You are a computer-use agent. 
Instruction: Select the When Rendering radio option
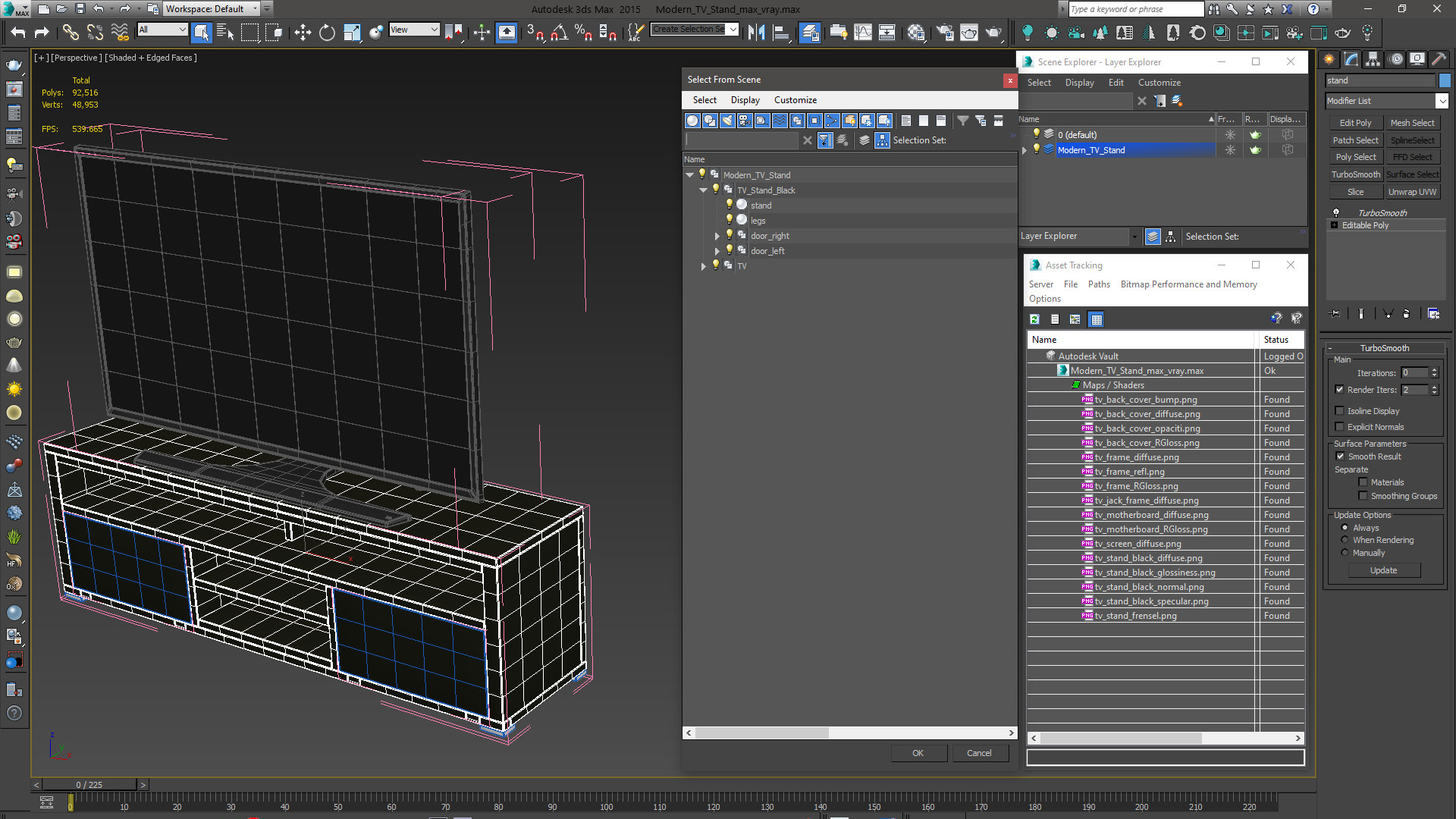1345,540
